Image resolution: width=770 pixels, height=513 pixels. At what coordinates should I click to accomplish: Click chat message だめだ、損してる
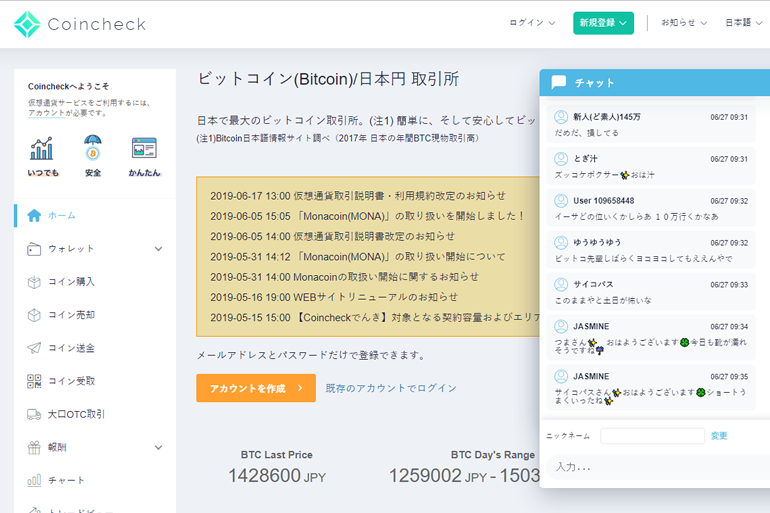(586, 133)
